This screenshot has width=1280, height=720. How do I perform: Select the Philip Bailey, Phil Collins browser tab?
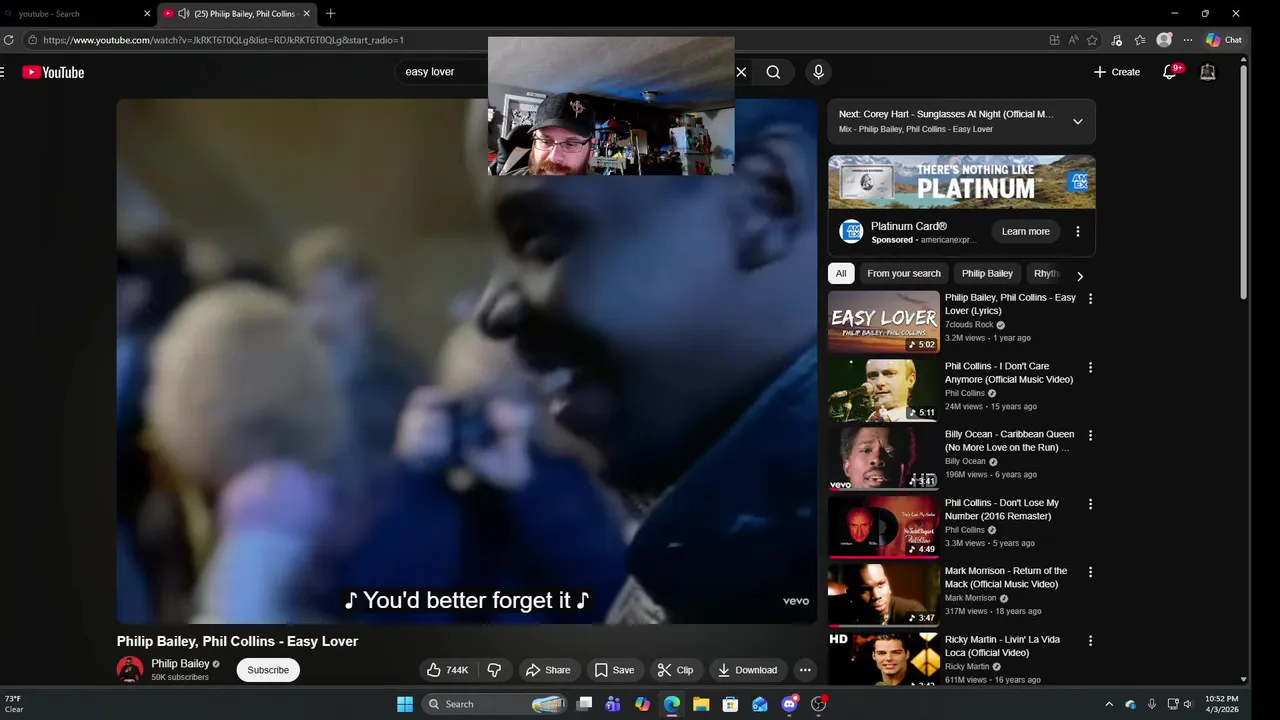coord(238,13)
